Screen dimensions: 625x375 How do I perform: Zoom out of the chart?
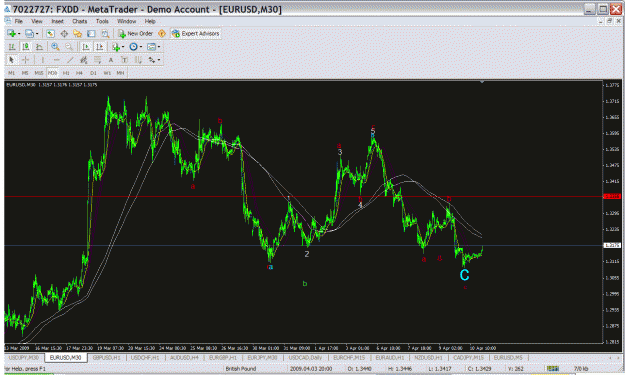(69, 47)
